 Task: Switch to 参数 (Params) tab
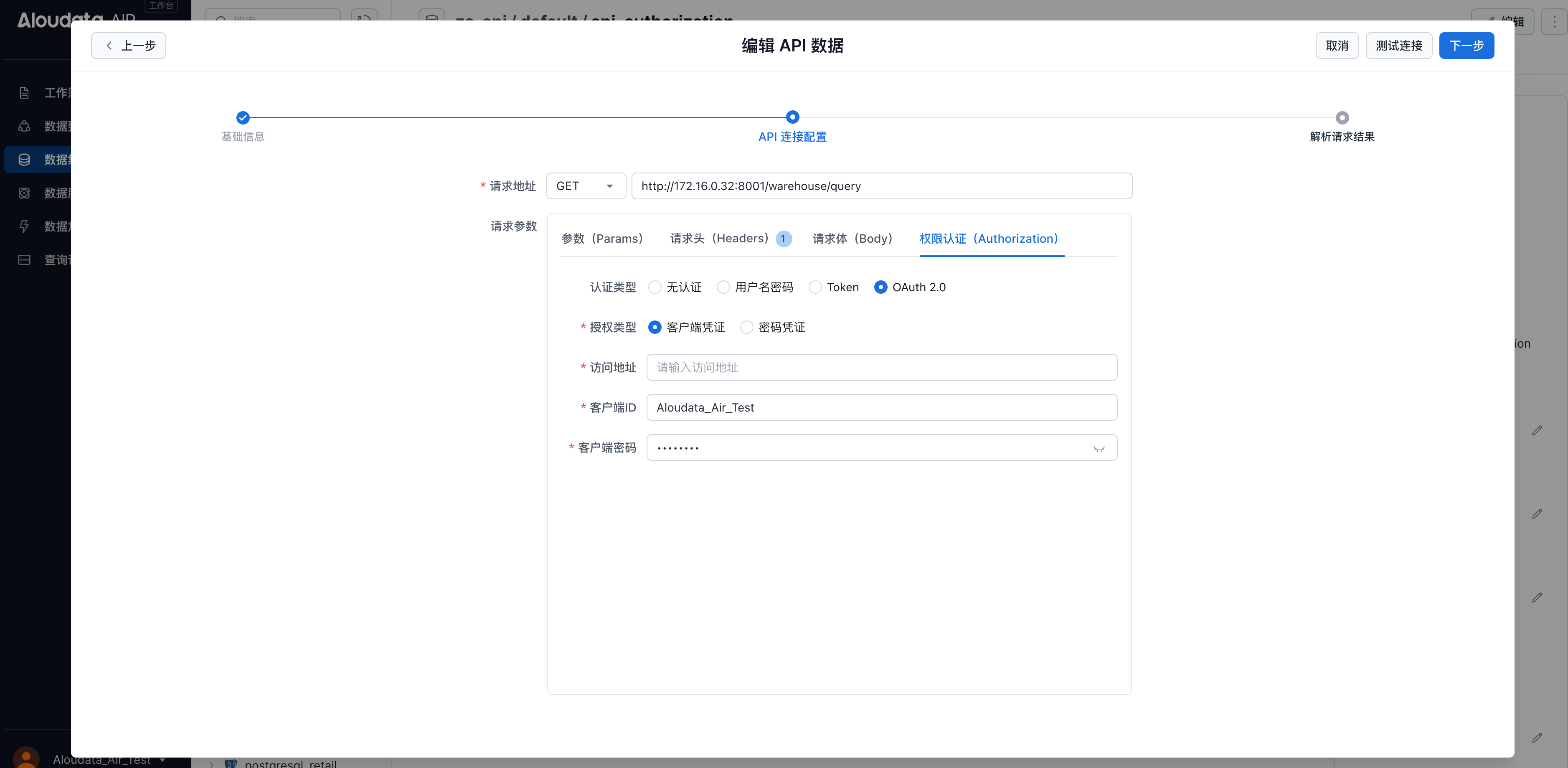(601, 239)
